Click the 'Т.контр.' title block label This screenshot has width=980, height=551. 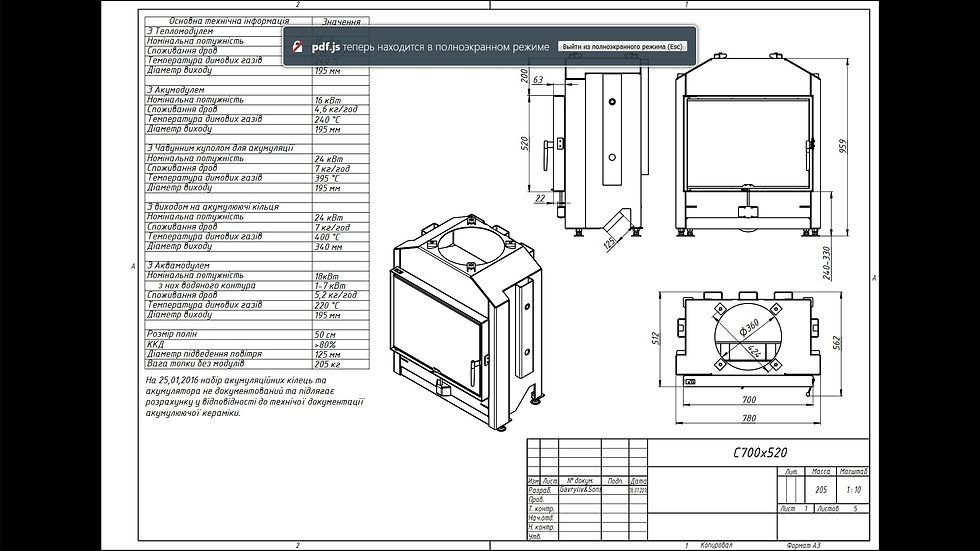541,509
